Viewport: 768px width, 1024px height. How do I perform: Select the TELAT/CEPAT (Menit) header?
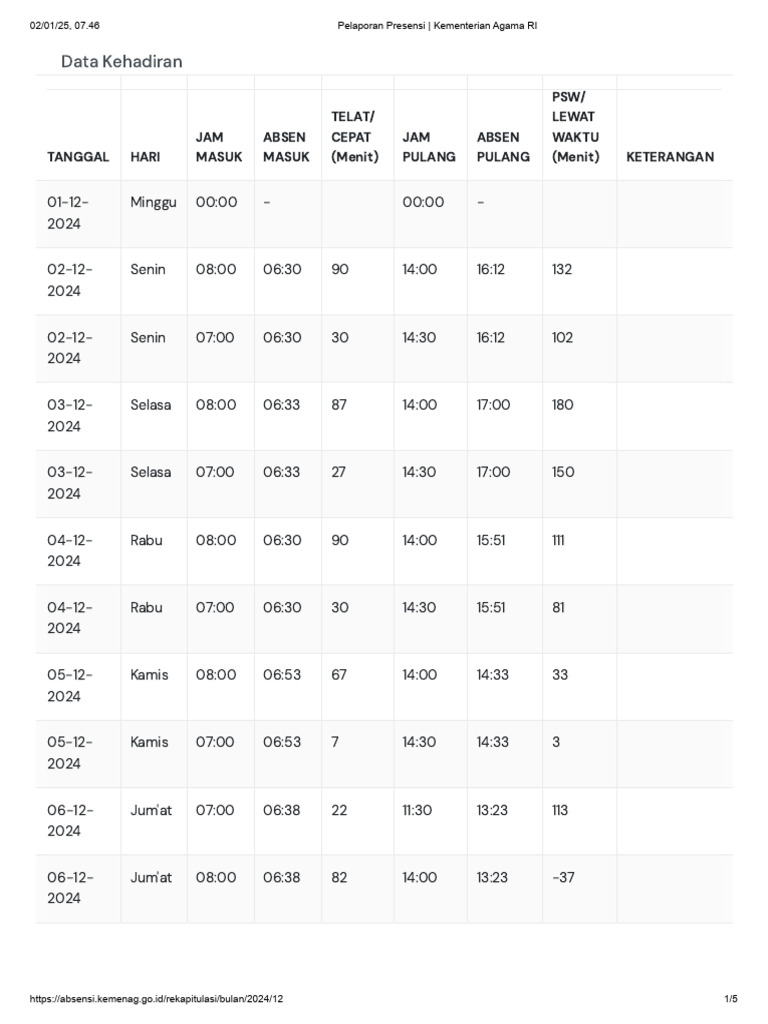(x=355, y=137)
